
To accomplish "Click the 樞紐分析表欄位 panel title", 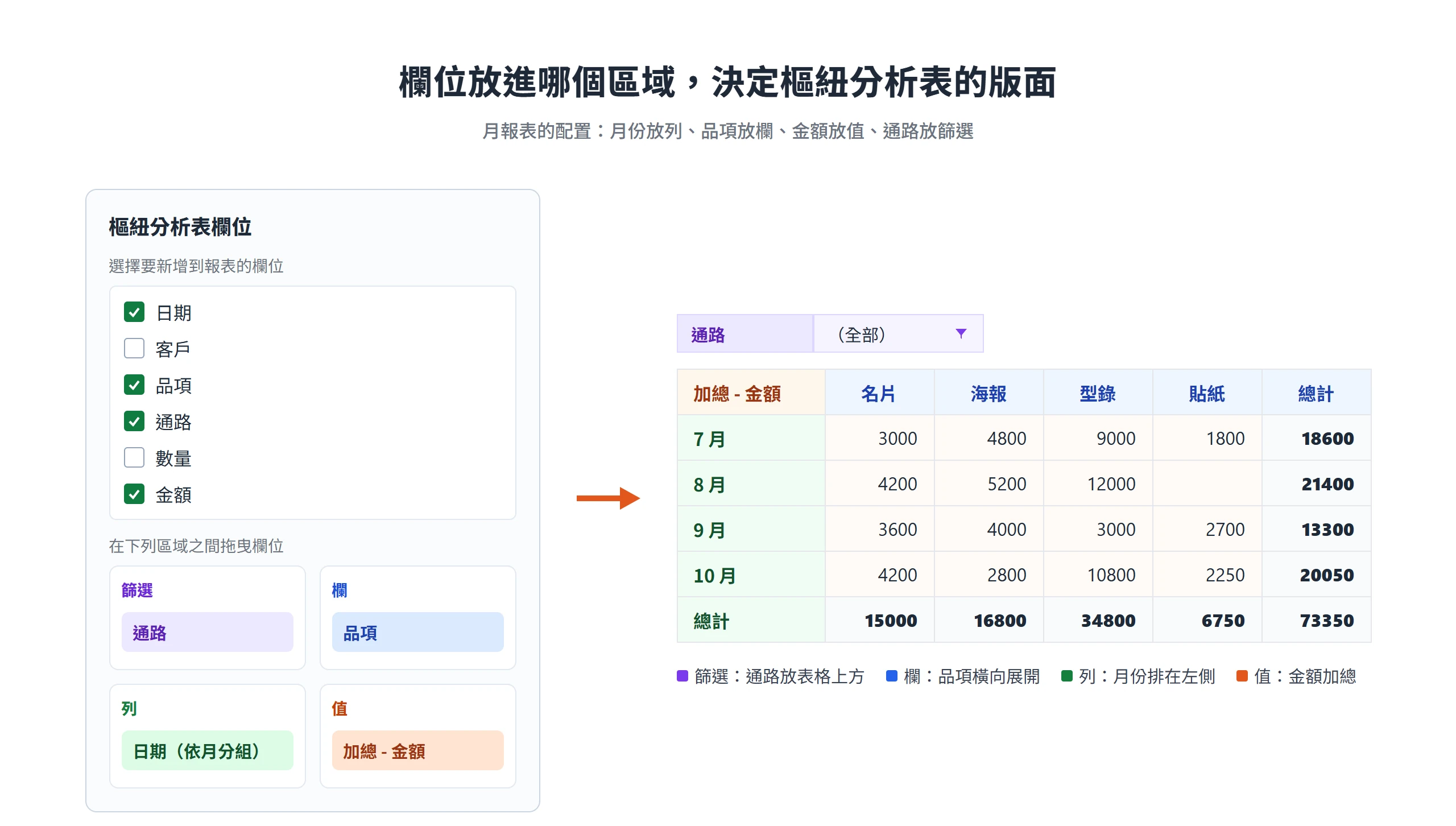I will coord(180,226).
